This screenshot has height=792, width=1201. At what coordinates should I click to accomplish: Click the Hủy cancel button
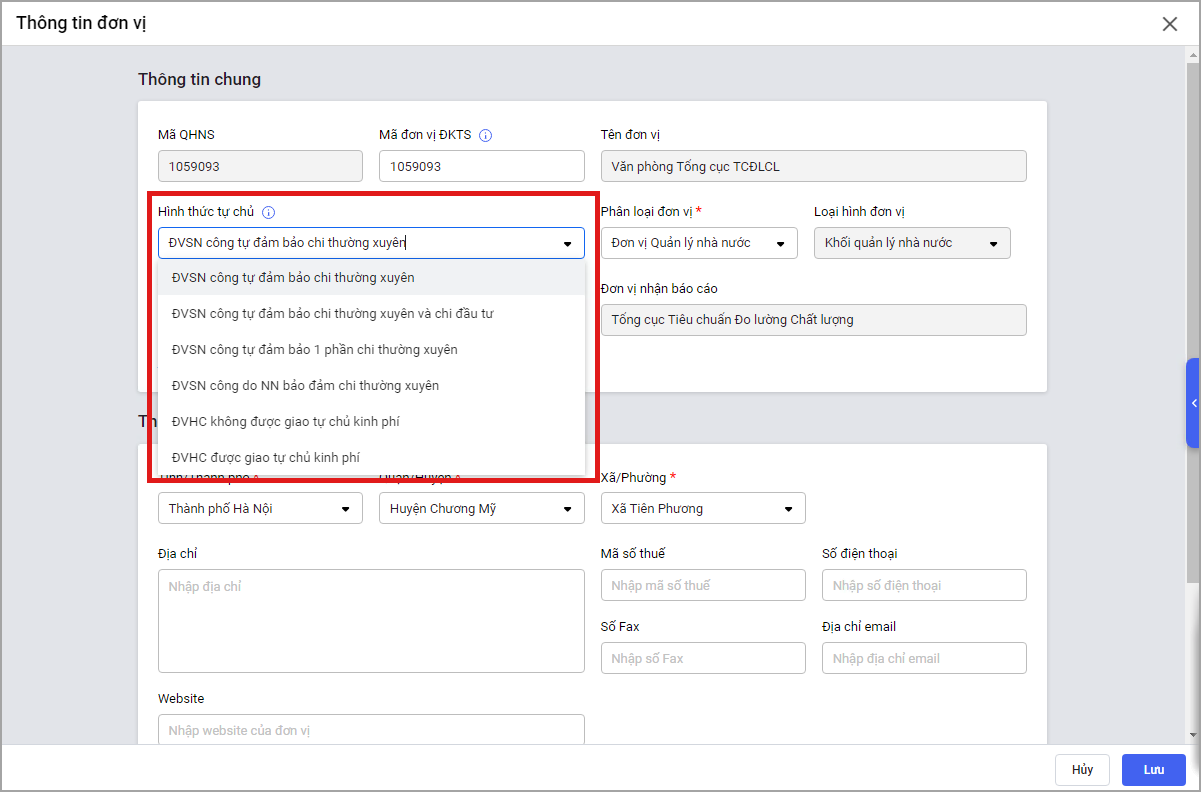click(1082, 769)
